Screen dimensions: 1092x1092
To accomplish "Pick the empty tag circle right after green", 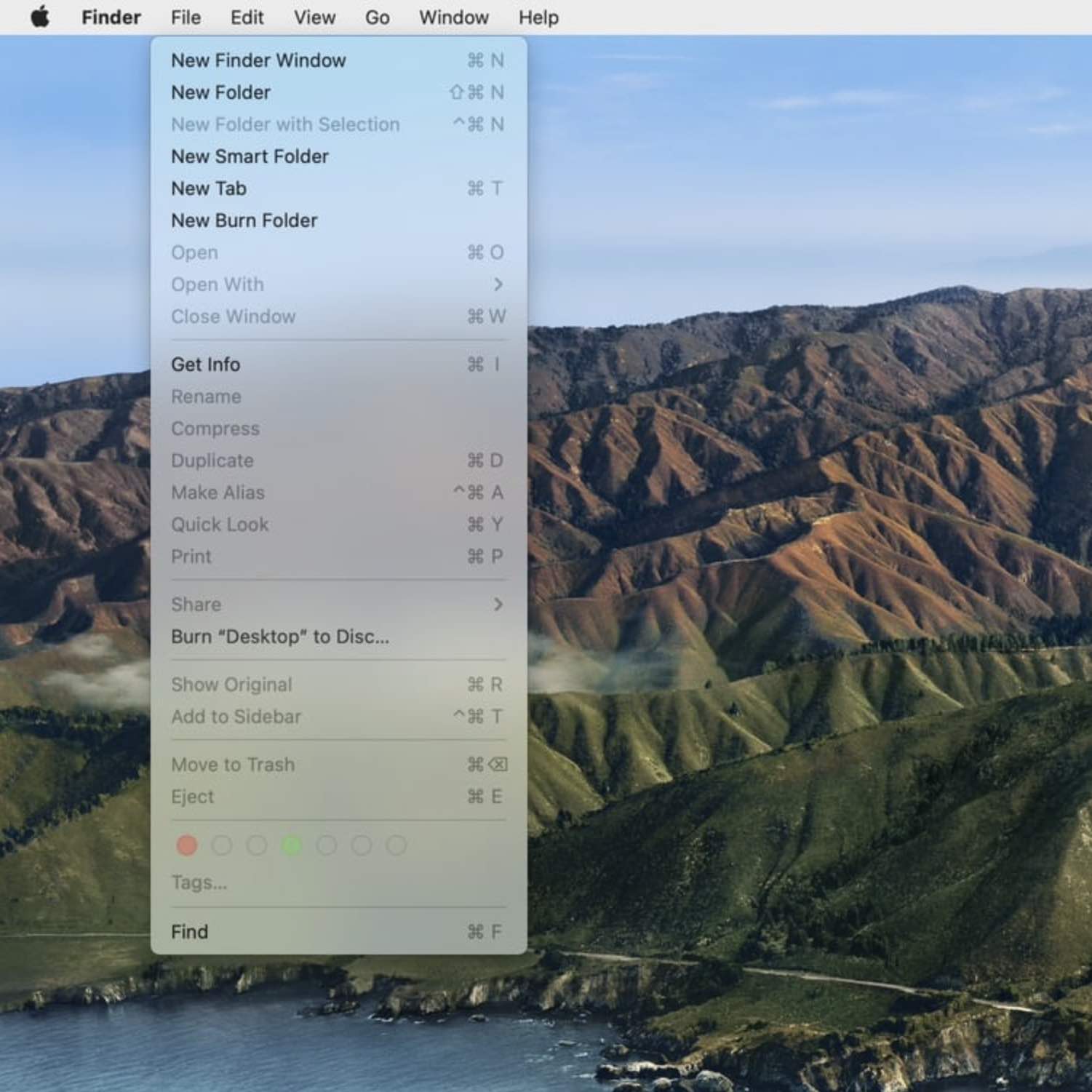I will pyautogui.click(x=327, y=845).
